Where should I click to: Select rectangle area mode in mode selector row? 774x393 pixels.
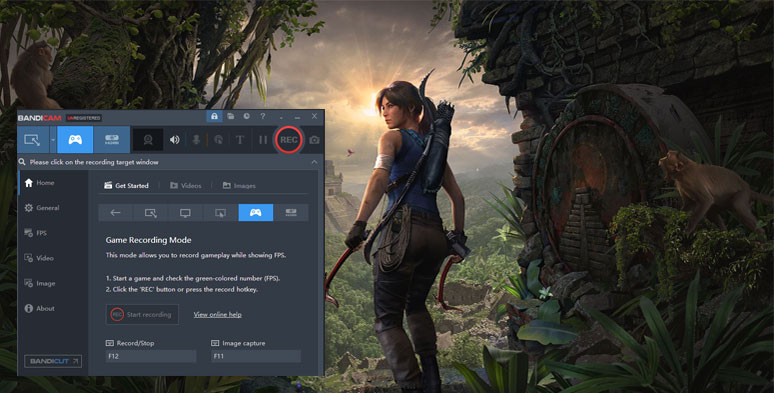pos(151,213)
